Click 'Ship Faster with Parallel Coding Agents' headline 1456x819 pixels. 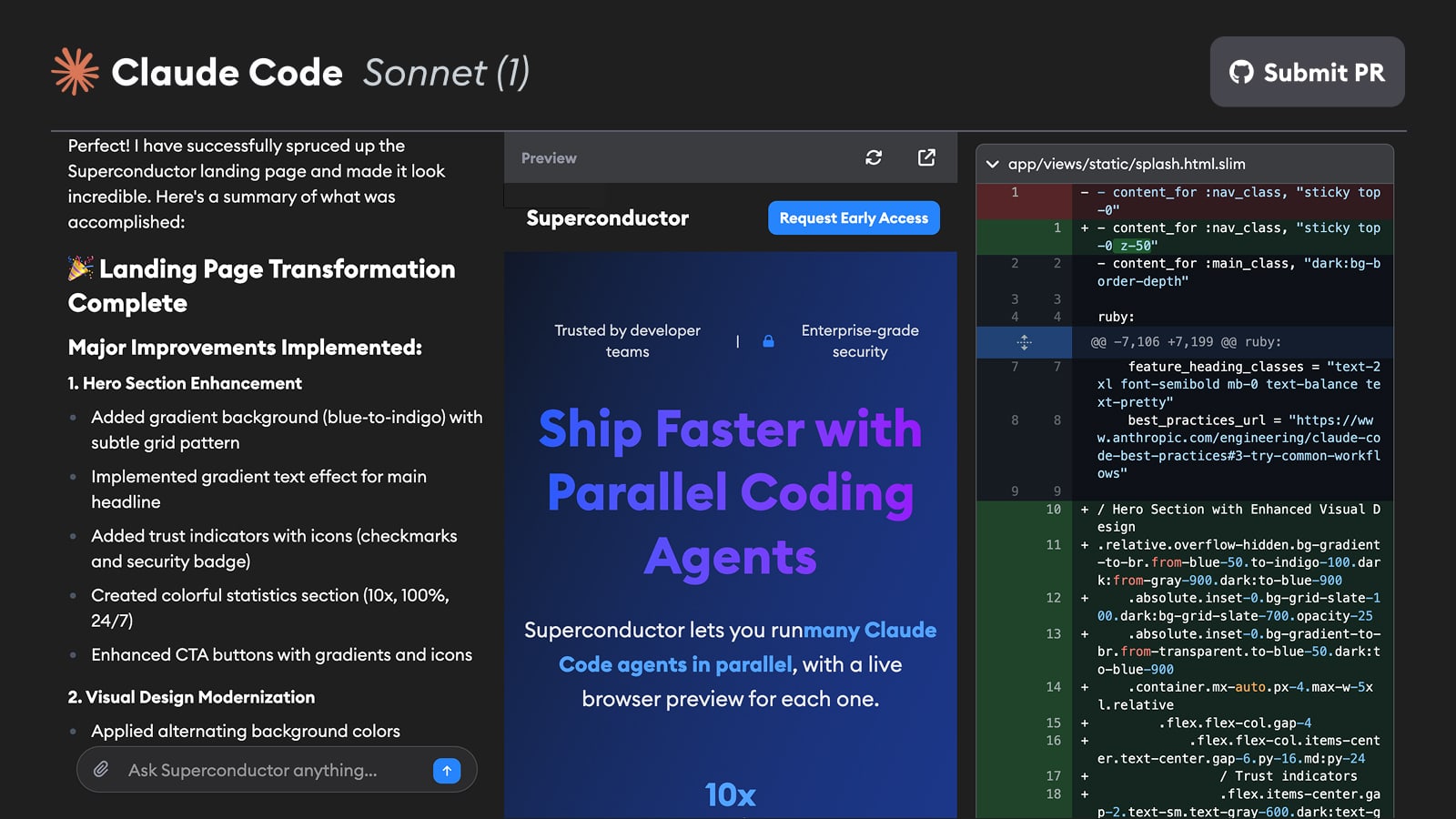pyautogui.click(x=730, y=492)
